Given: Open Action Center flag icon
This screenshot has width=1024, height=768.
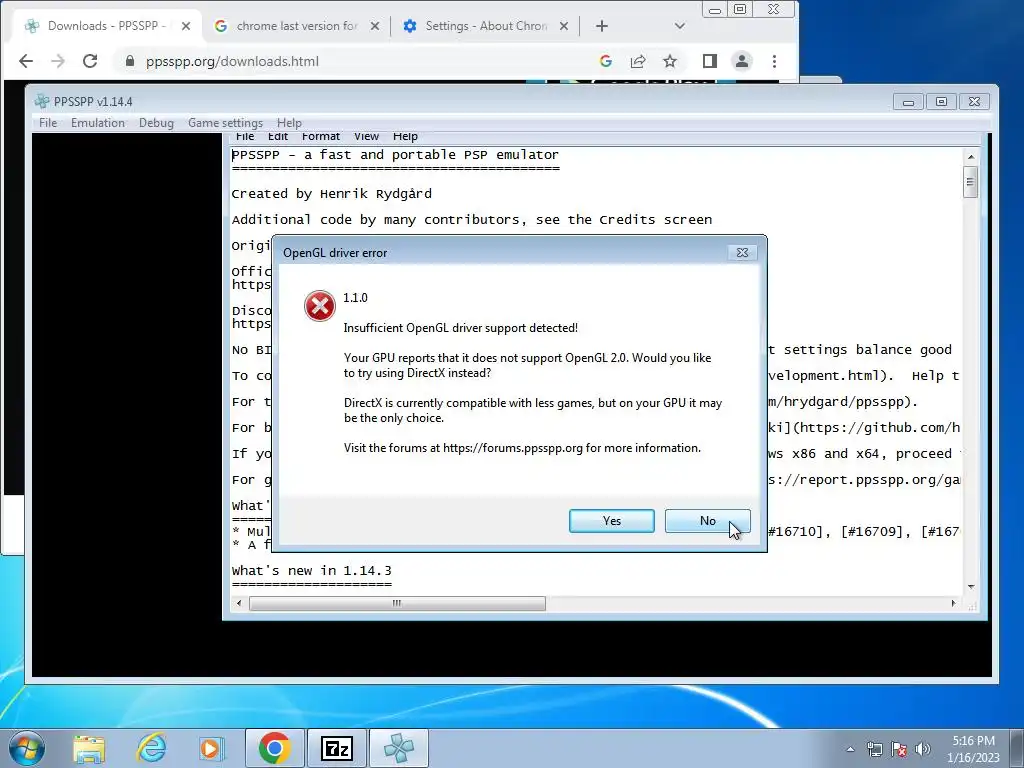Looking at the screenshot, I should [x=899, y=749].
